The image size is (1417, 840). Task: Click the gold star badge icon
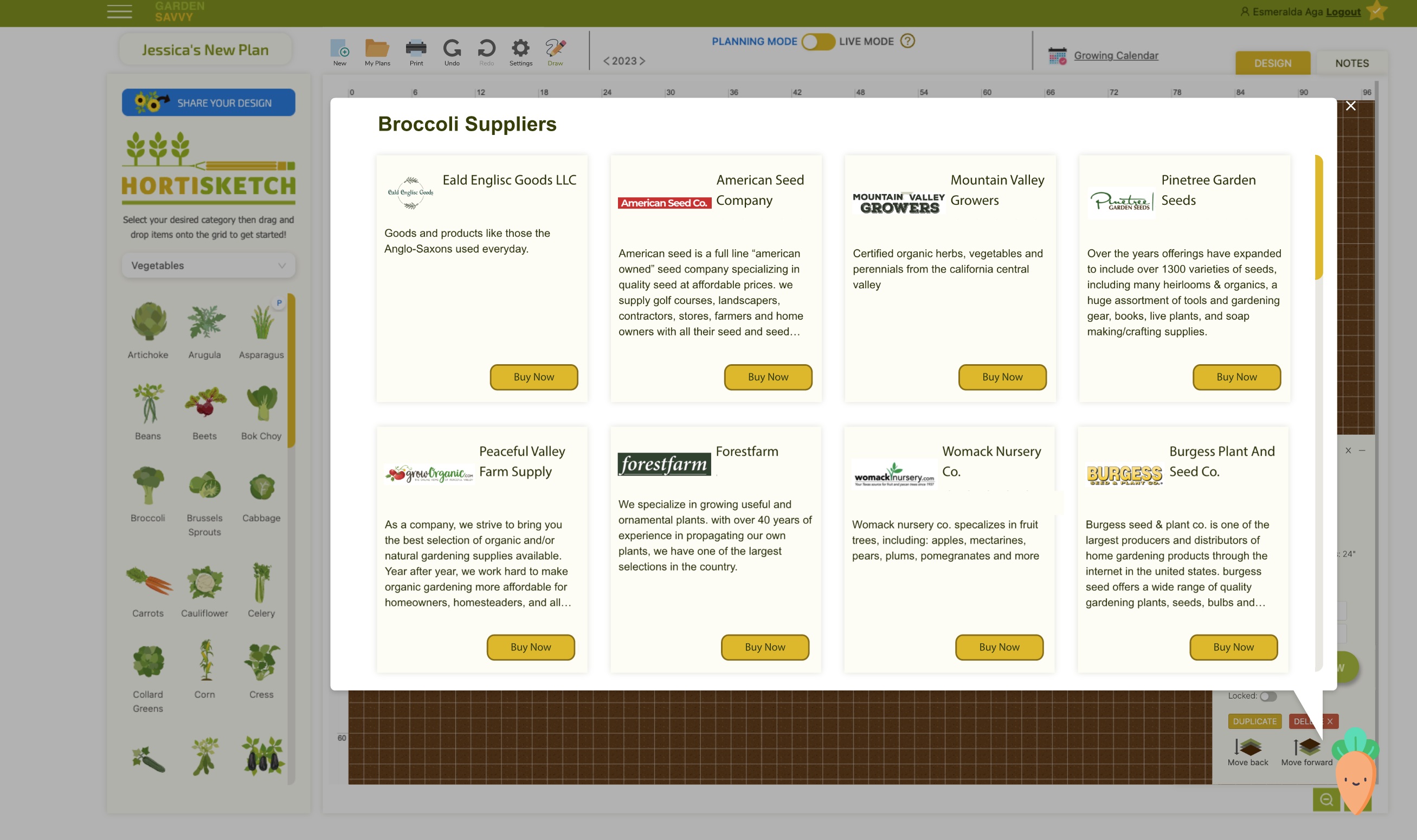click(1377, 10)
